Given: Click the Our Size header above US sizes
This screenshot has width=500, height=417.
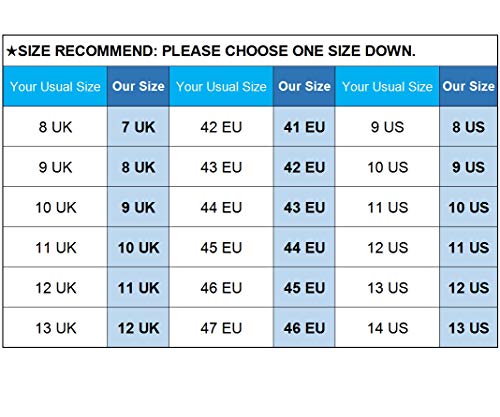Looking at the screenshot, I should point(468,87).
